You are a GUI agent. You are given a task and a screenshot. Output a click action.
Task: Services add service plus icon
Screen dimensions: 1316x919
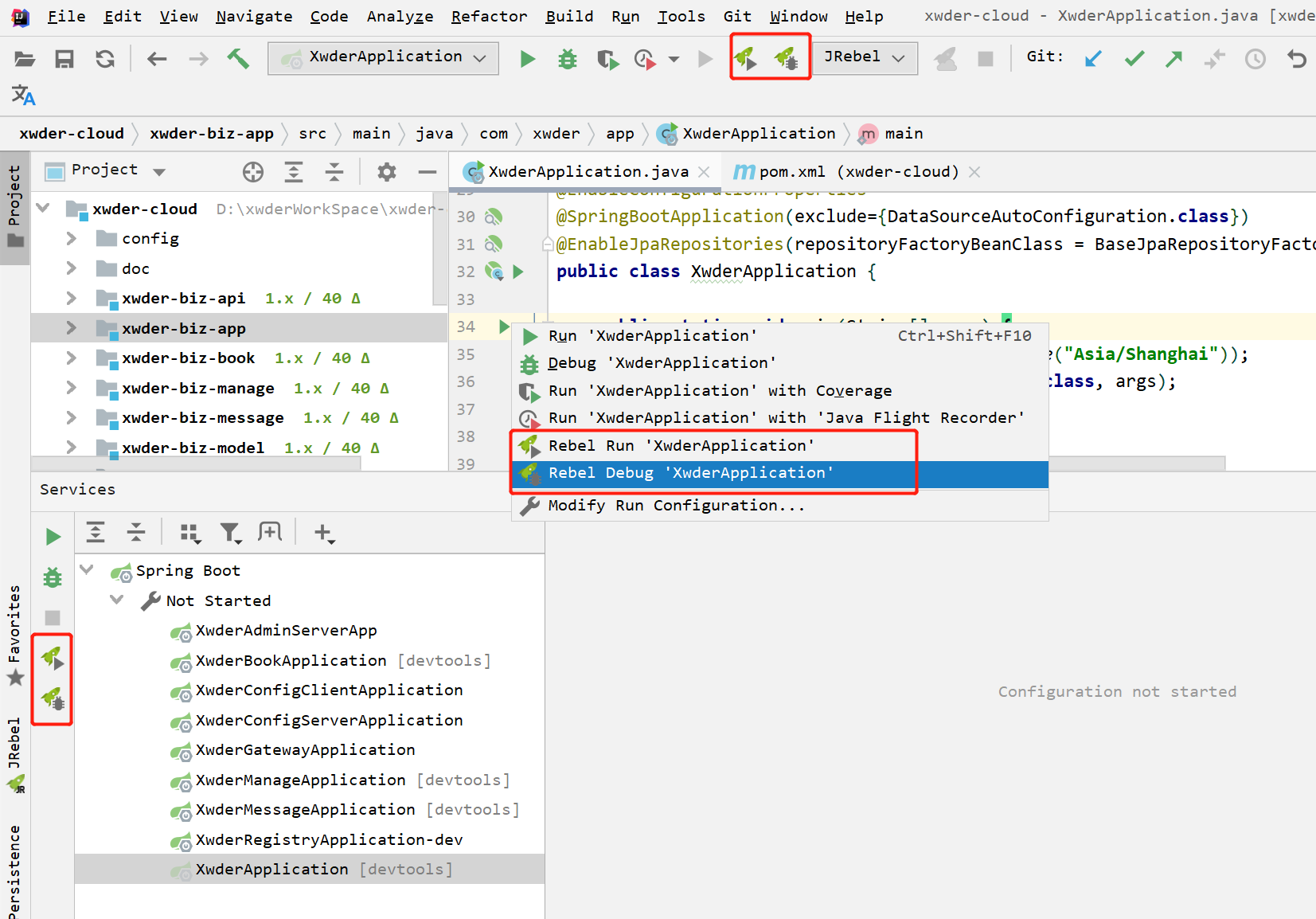324,533
